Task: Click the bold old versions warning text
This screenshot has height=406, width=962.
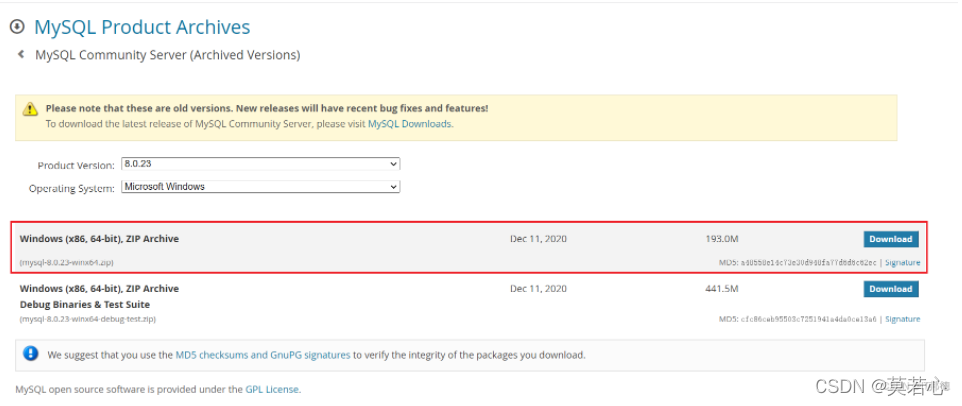Action: (x=267, y=109)
